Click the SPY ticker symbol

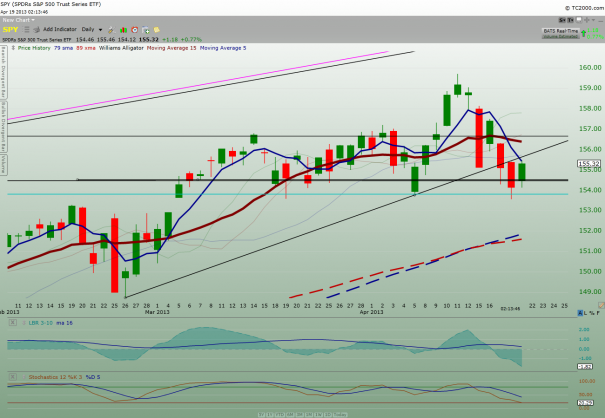click(10, 30)
